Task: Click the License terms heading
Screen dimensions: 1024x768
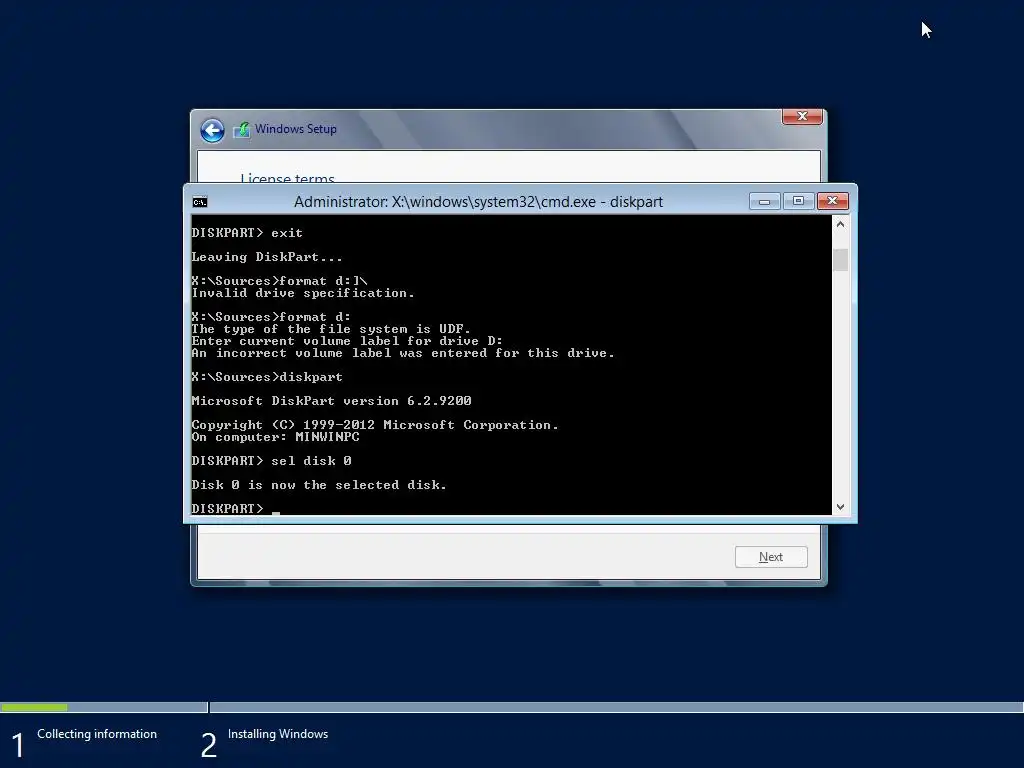Action: tap(287, 178)
